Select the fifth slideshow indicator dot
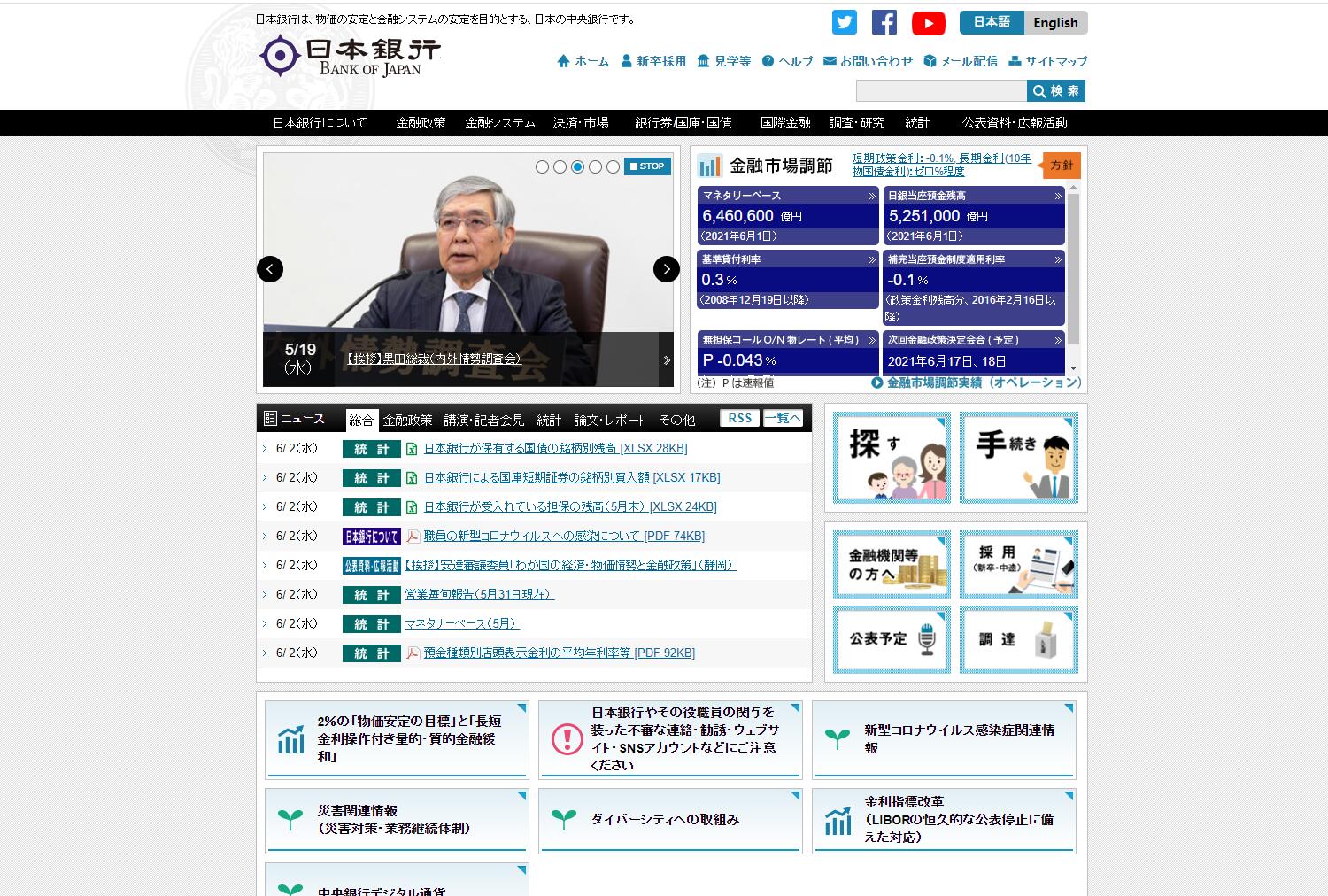Viewport: 1328px width, 896px height. [x=613, y=166]
